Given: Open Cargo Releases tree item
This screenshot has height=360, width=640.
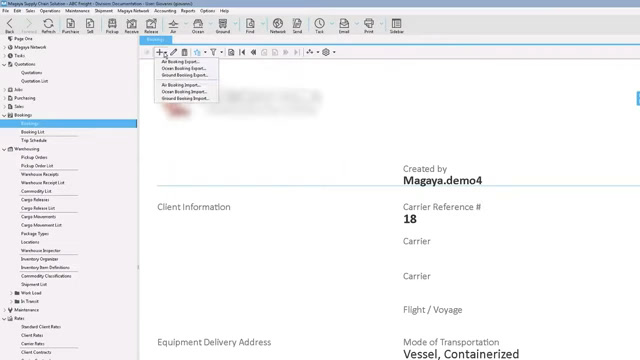Looking at the screenshot, I should [35, 200].
